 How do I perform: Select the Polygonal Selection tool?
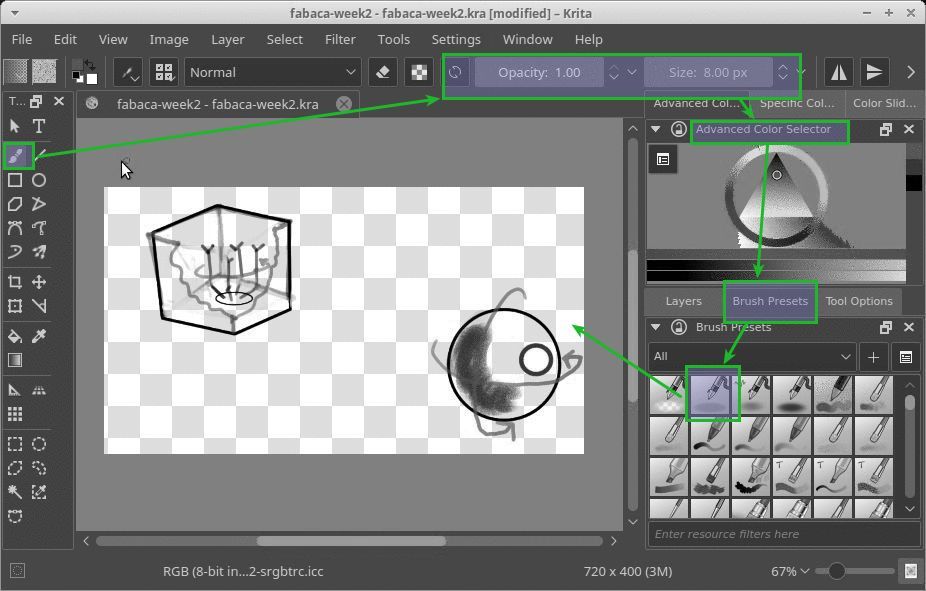[15, 468]
